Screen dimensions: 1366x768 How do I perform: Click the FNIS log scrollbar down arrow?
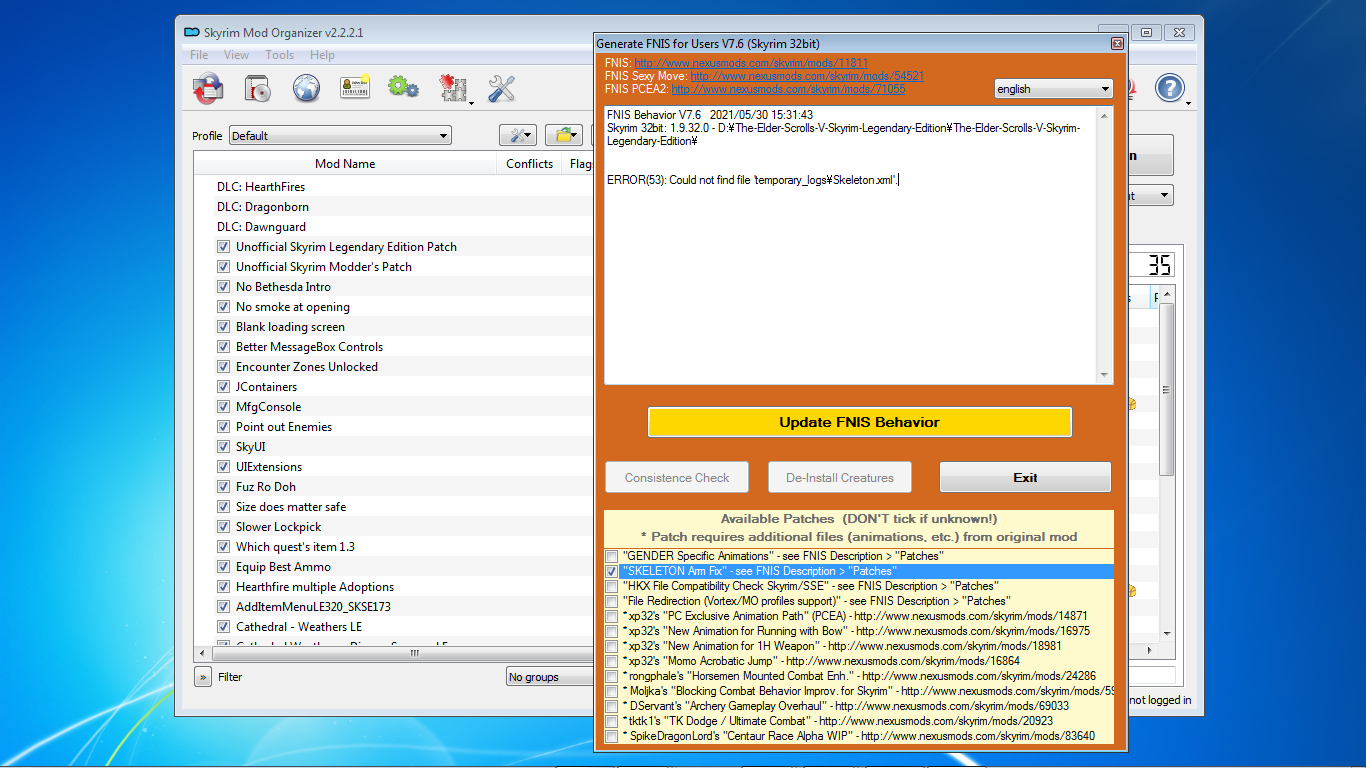1105,375
